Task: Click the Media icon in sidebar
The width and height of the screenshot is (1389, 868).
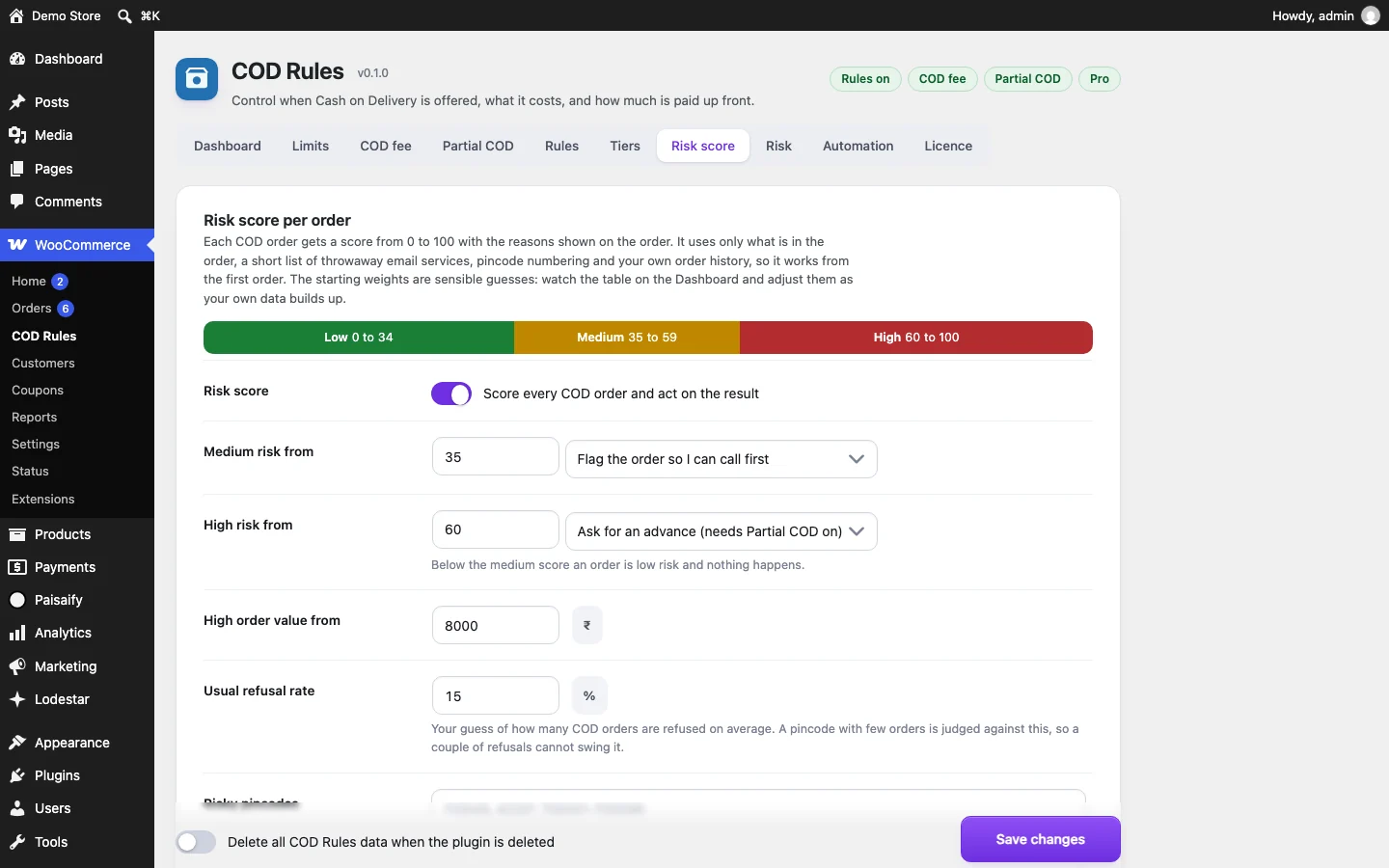Action: pos(17,135)
